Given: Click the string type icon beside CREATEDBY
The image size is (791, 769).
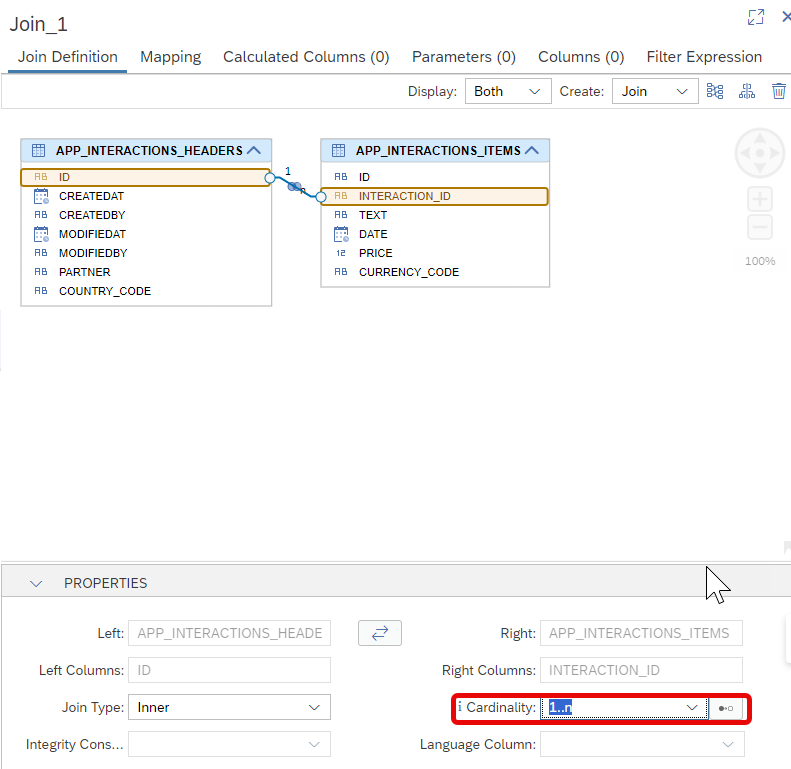Looking at the screenshot, I should [x=41, y=215].
